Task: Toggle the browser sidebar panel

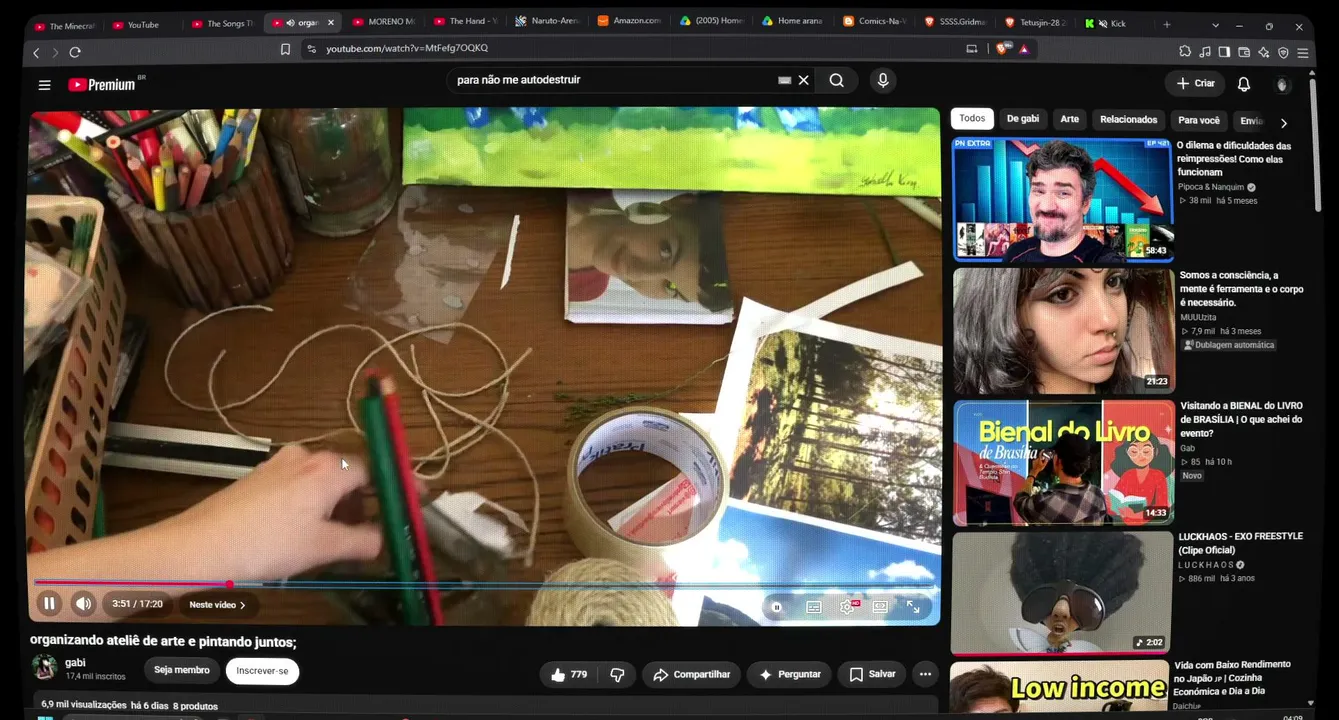Action: (x=1224, y=52)
